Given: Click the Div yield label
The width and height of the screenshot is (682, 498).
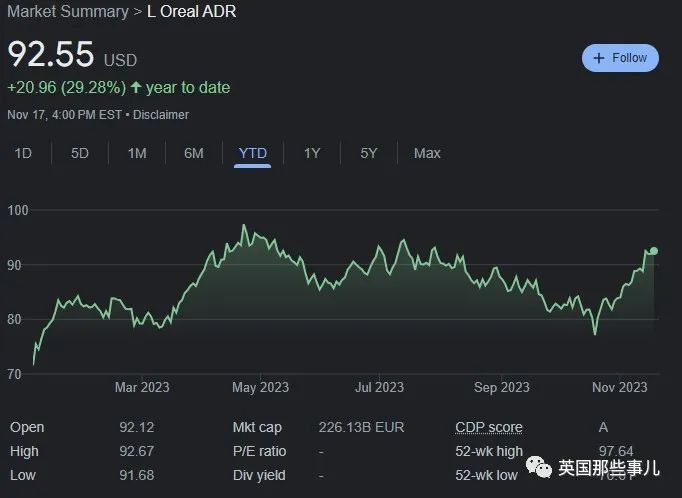Looking at the screenshot, I should pyautogui.click(x=259, y=475).
